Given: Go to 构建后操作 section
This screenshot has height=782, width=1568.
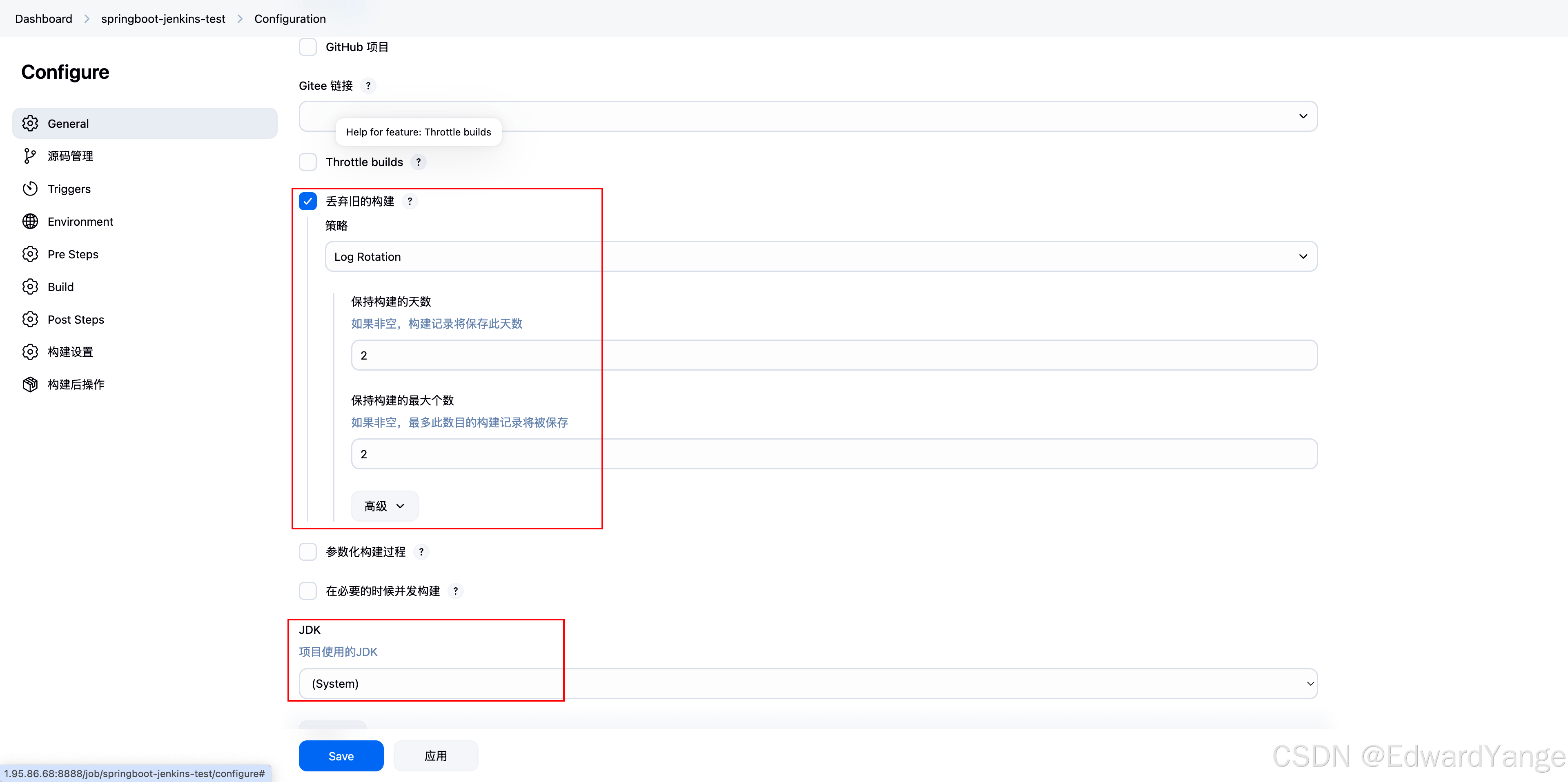Looking at the screenshot, I should click(x=145, y=384).
